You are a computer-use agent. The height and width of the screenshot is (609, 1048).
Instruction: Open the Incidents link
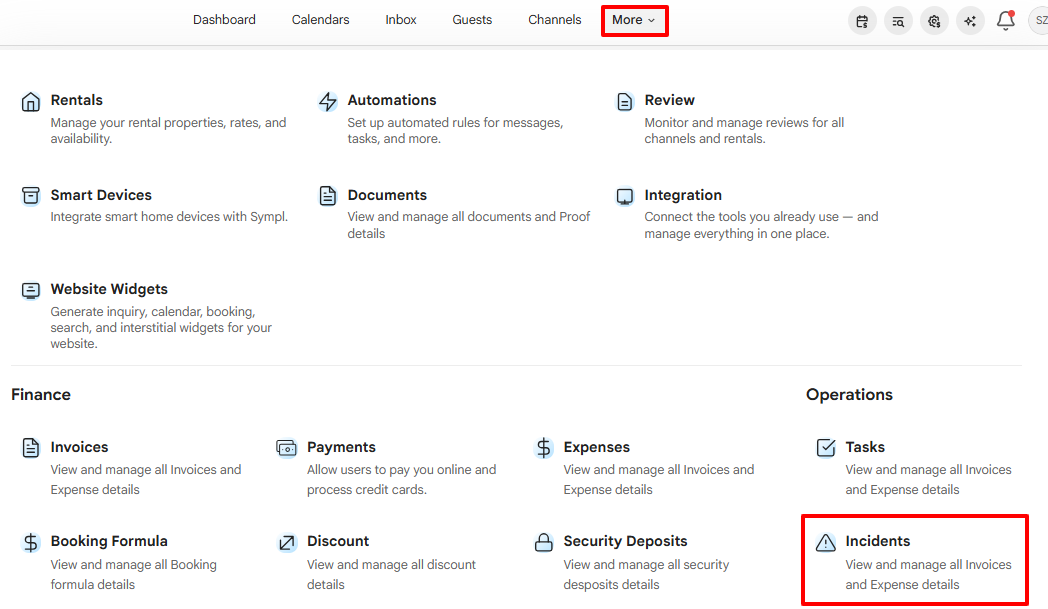pyautogui.click(x=878, y=541)
